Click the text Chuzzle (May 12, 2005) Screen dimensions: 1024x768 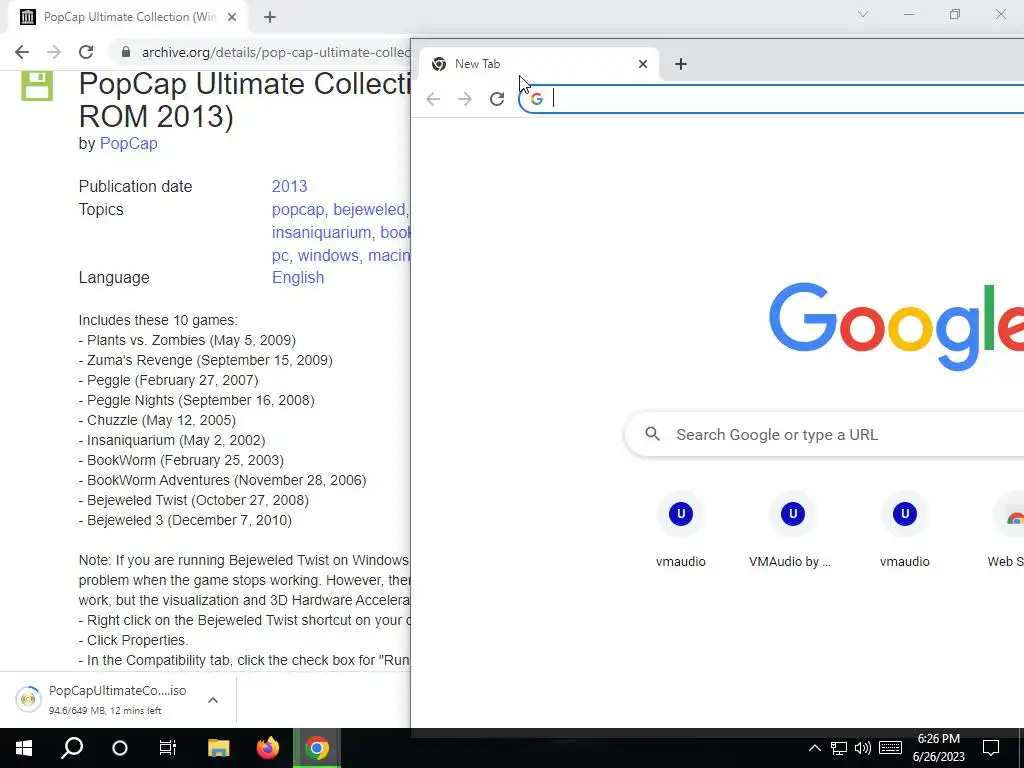[x=161, y=421]
